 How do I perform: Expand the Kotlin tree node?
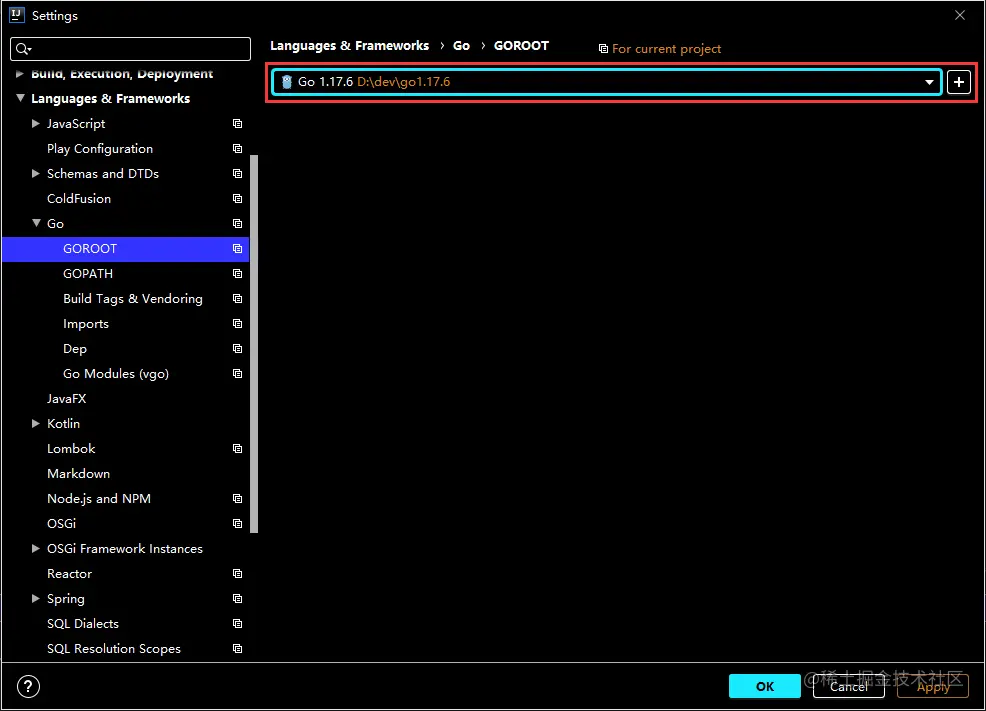pos(36,424)
